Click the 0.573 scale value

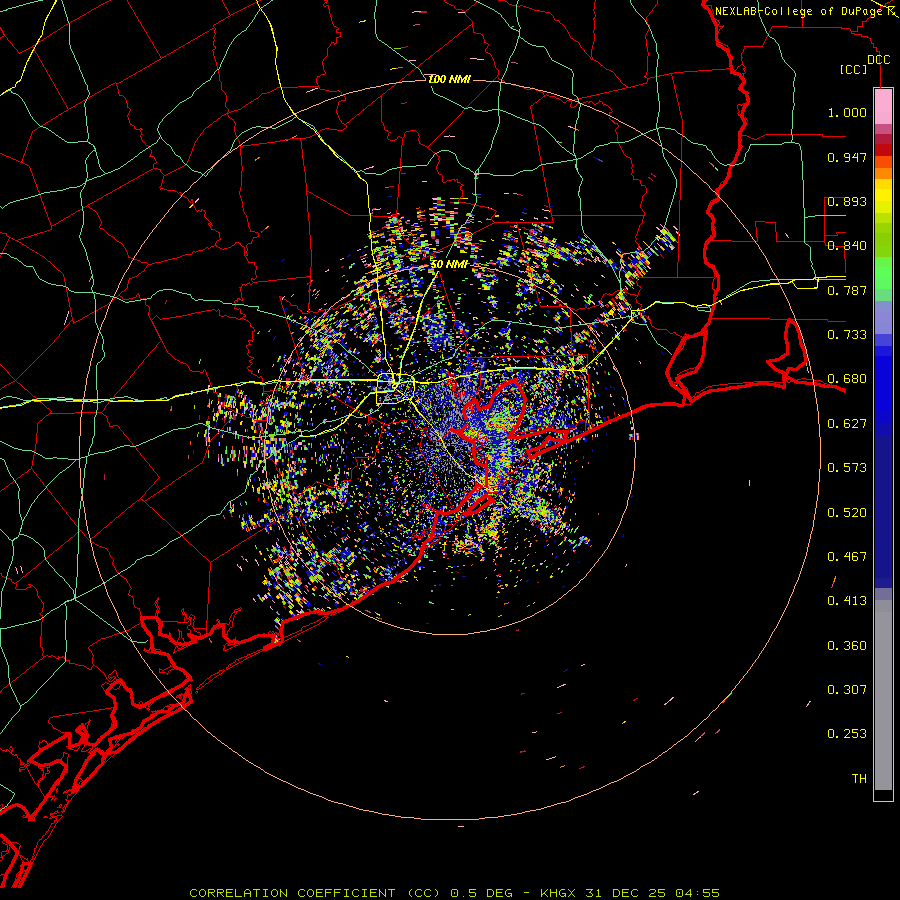coord(847,468)
